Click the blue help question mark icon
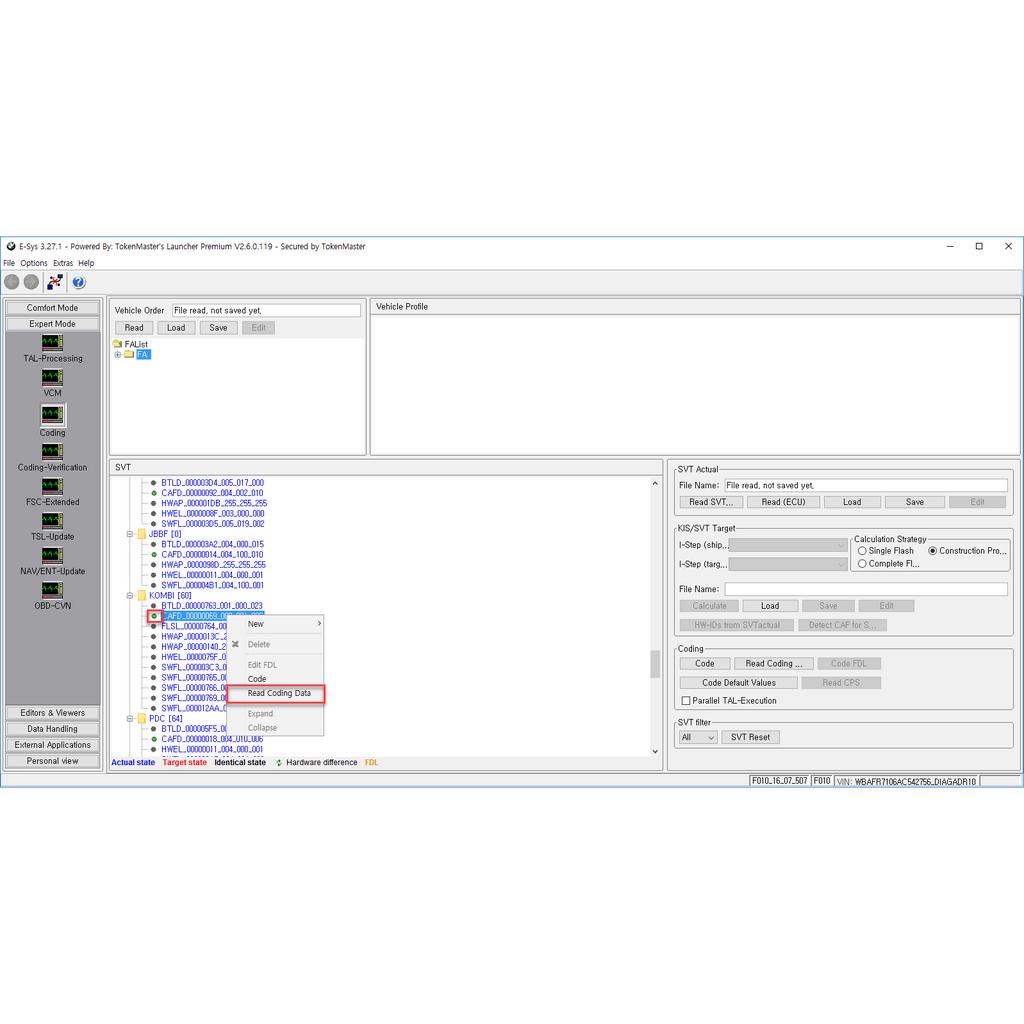Image resolution: width=1024 pixels, height=1024 pixels. (79, 282)
